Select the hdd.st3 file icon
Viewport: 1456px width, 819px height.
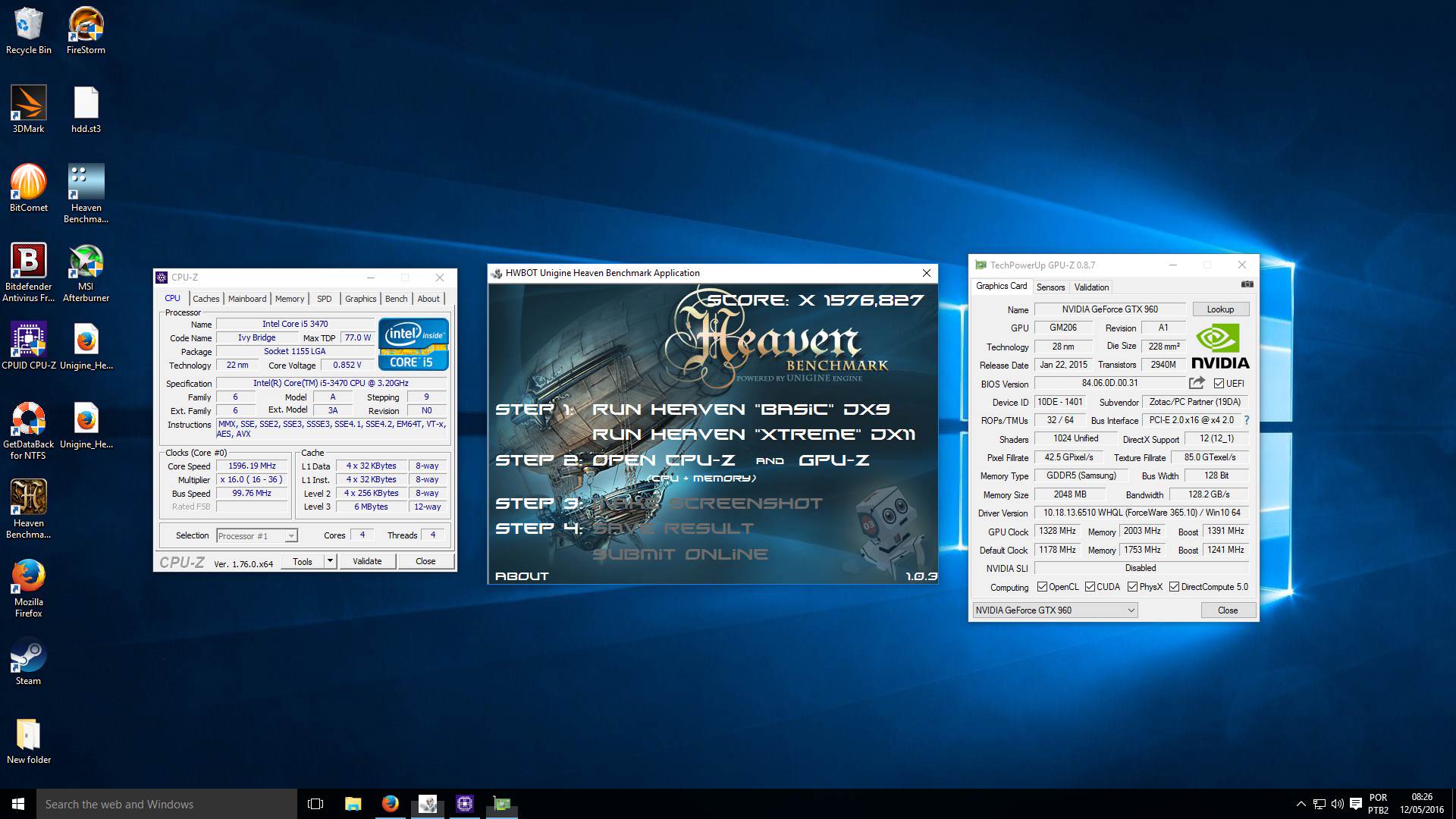86,110
